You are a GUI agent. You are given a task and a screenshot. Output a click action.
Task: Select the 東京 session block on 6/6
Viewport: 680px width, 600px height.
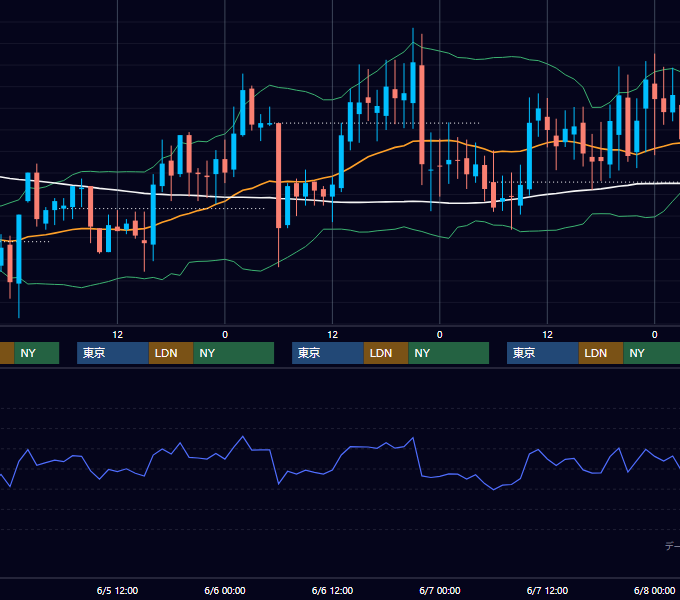tap(328, 353)
